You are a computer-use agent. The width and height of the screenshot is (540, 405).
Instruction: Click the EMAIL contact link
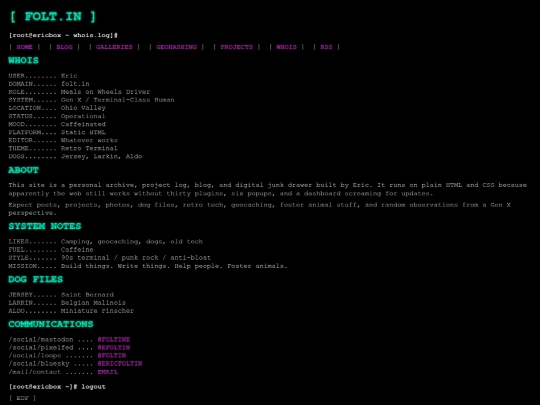click(x=107, y=372)
